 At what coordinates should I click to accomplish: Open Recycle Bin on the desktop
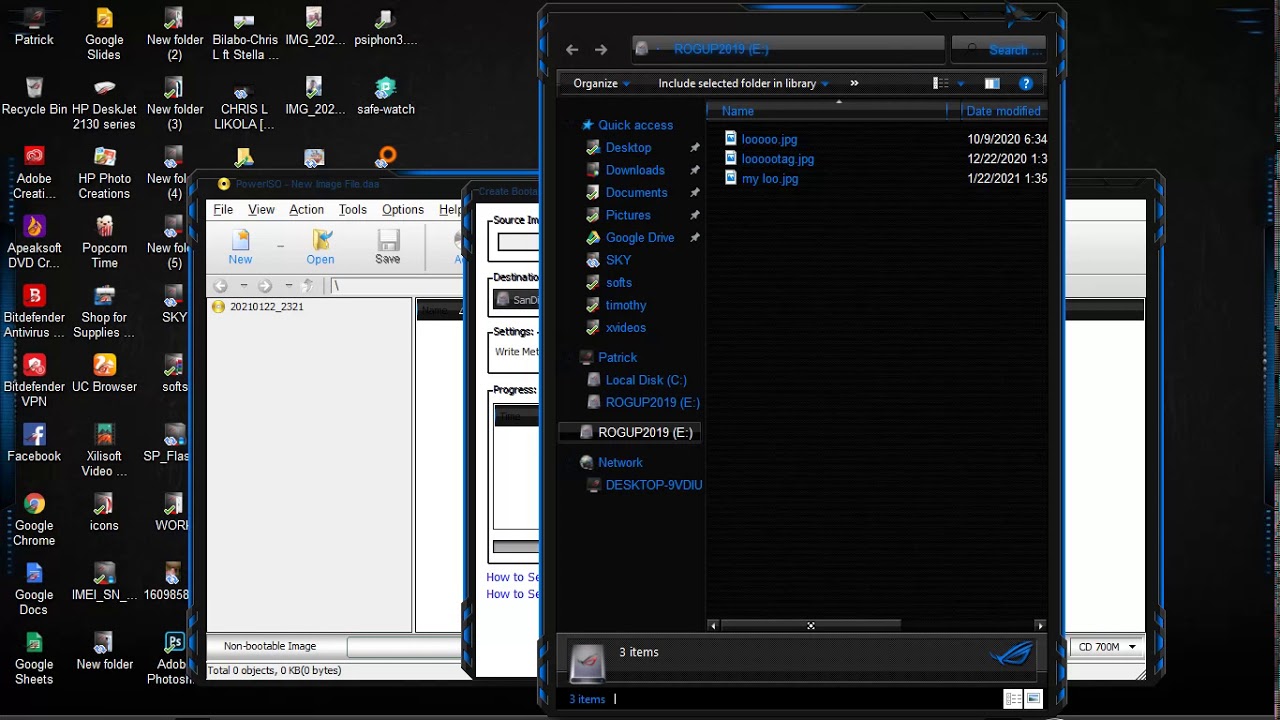coord(34,97)
